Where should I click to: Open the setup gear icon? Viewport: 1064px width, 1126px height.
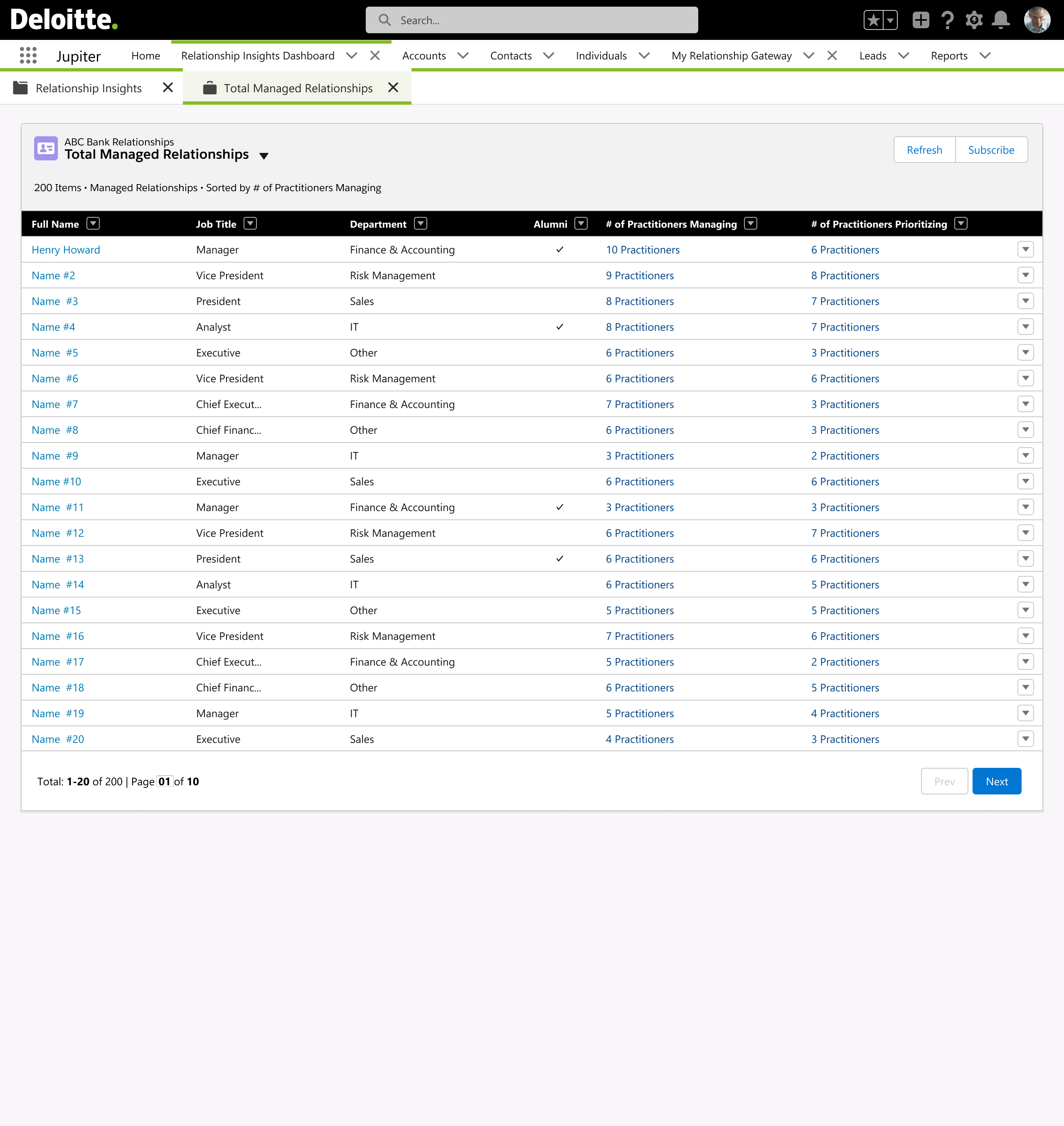coord(974,20)
